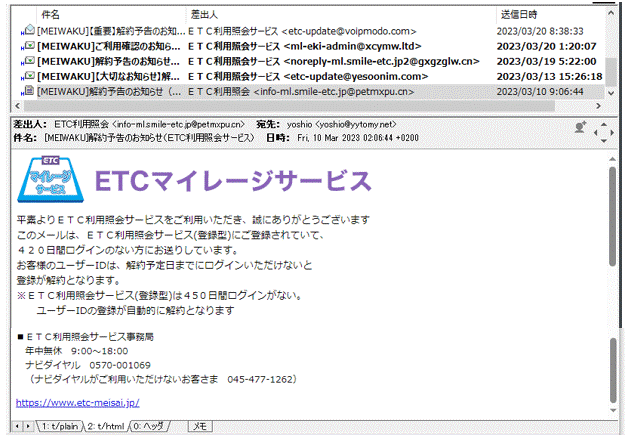Click mail icon of the noreply-ml.smile-etc message
Viewport: 630px width, 438px height.
pos(27,62)
